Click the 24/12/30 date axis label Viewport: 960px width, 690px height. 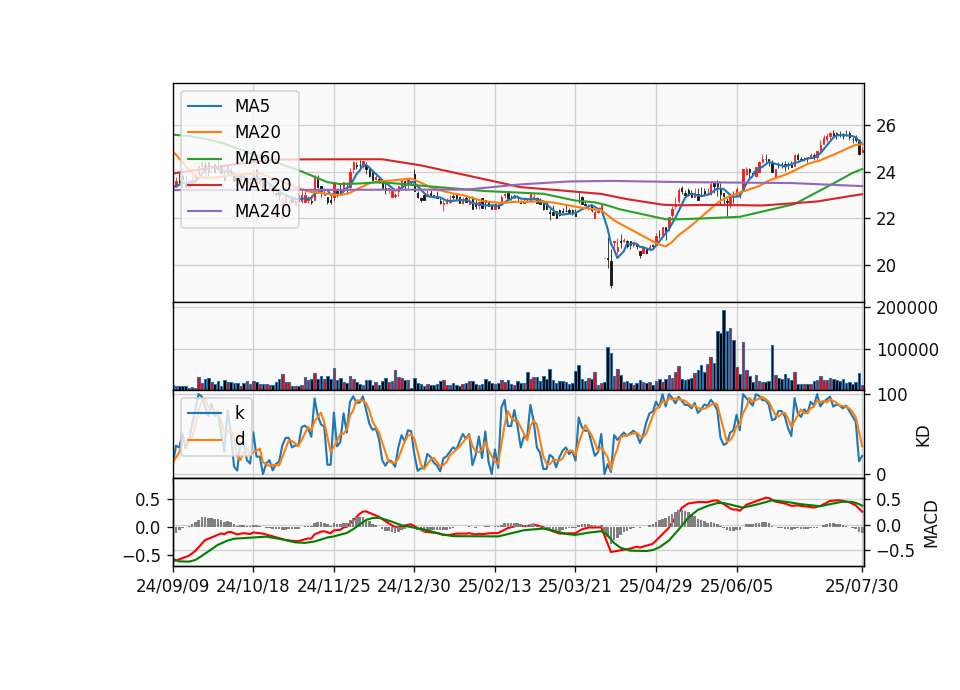tap(414, 586)
